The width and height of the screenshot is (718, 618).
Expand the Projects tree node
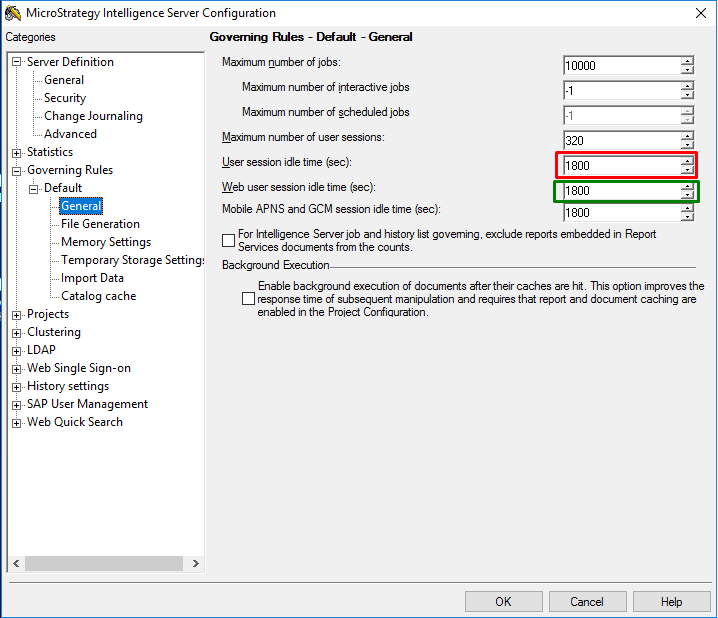[16, 315]
